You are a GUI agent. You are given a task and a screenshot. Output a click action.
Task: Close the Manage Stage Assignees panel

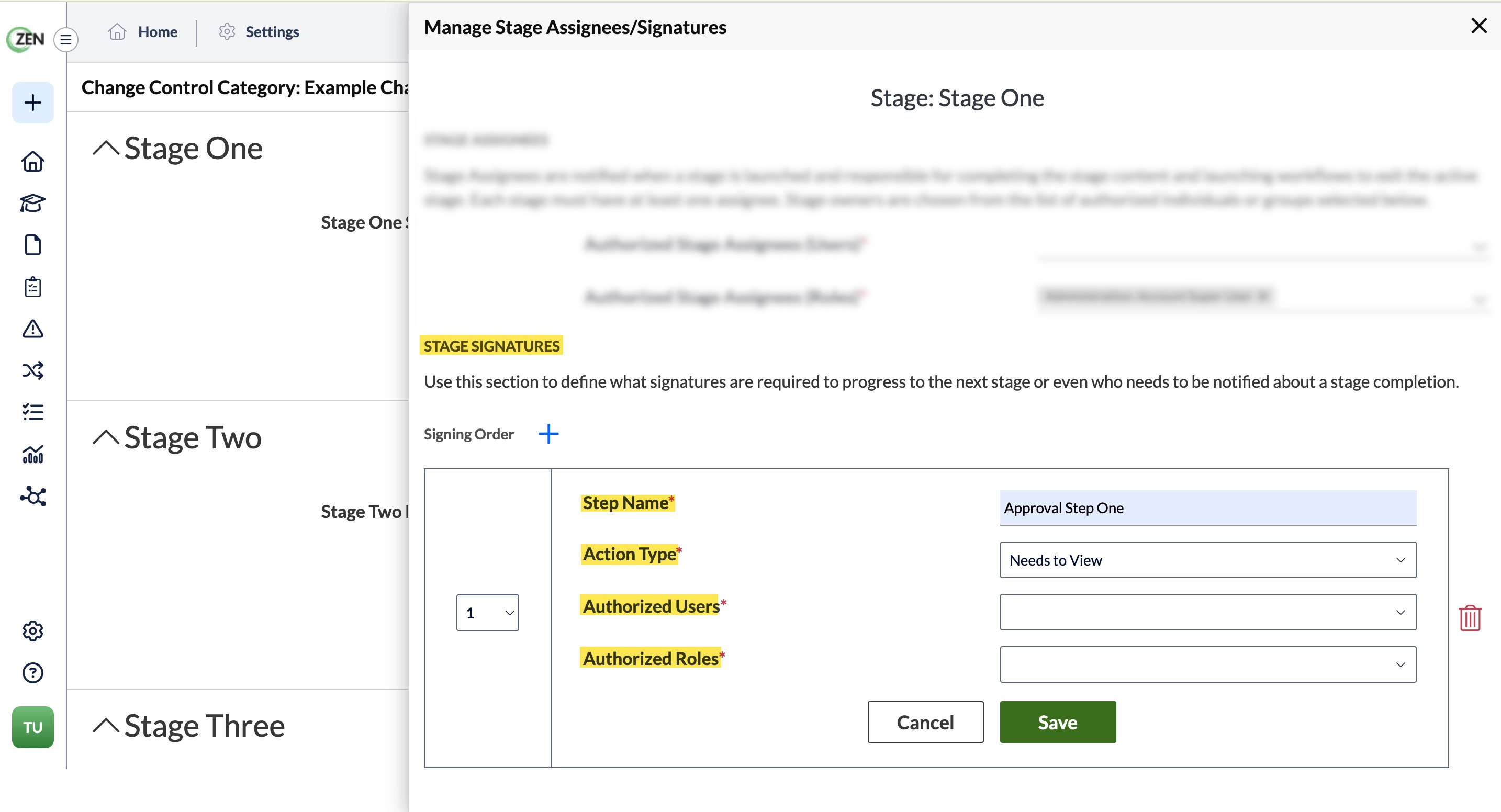pos(1479,26)
